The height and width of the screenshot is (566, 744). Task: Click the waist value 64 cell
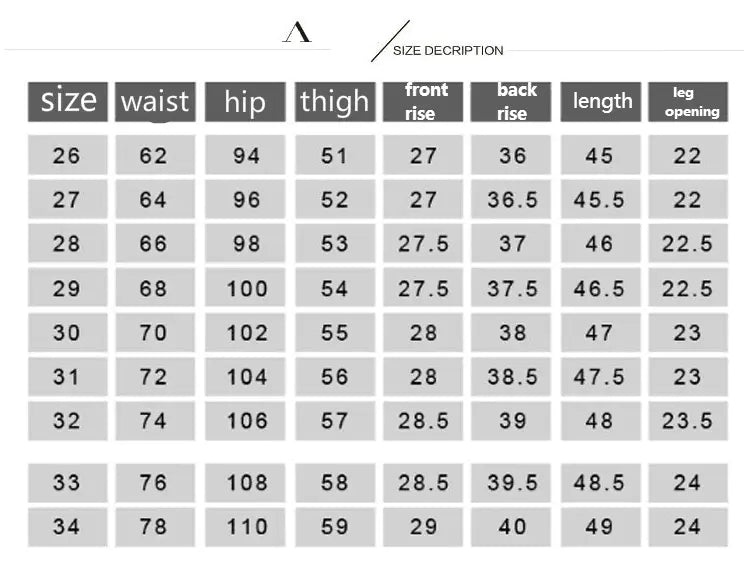coord(154,200)
